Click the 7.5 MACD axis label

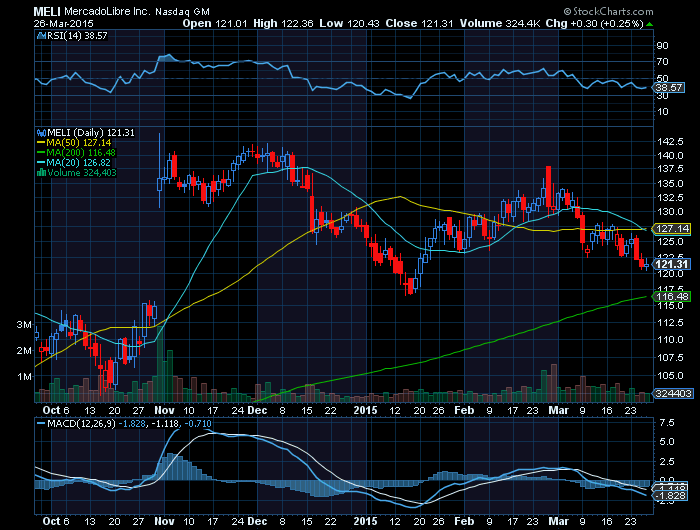click(666, 423)
